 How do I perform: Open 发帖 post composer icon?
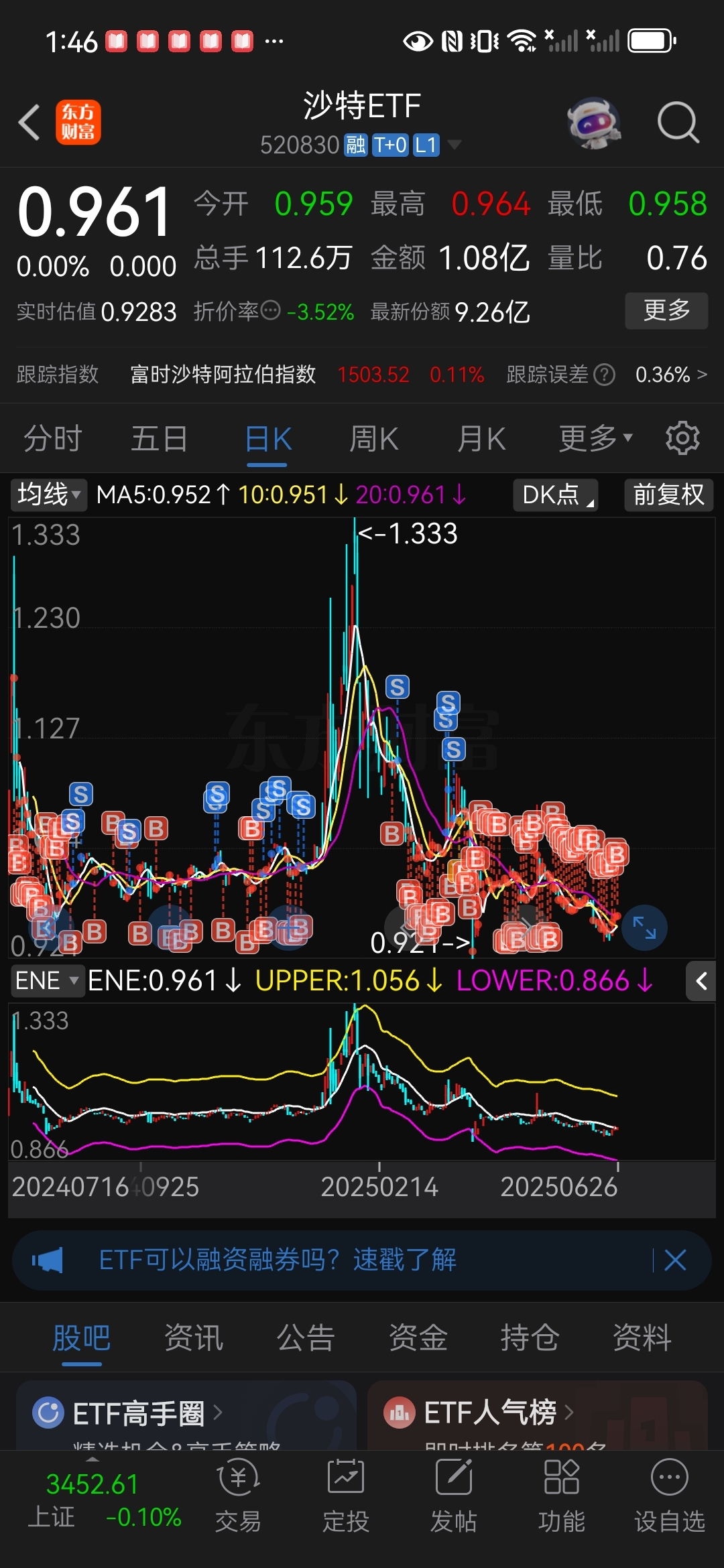(454, 1496)
